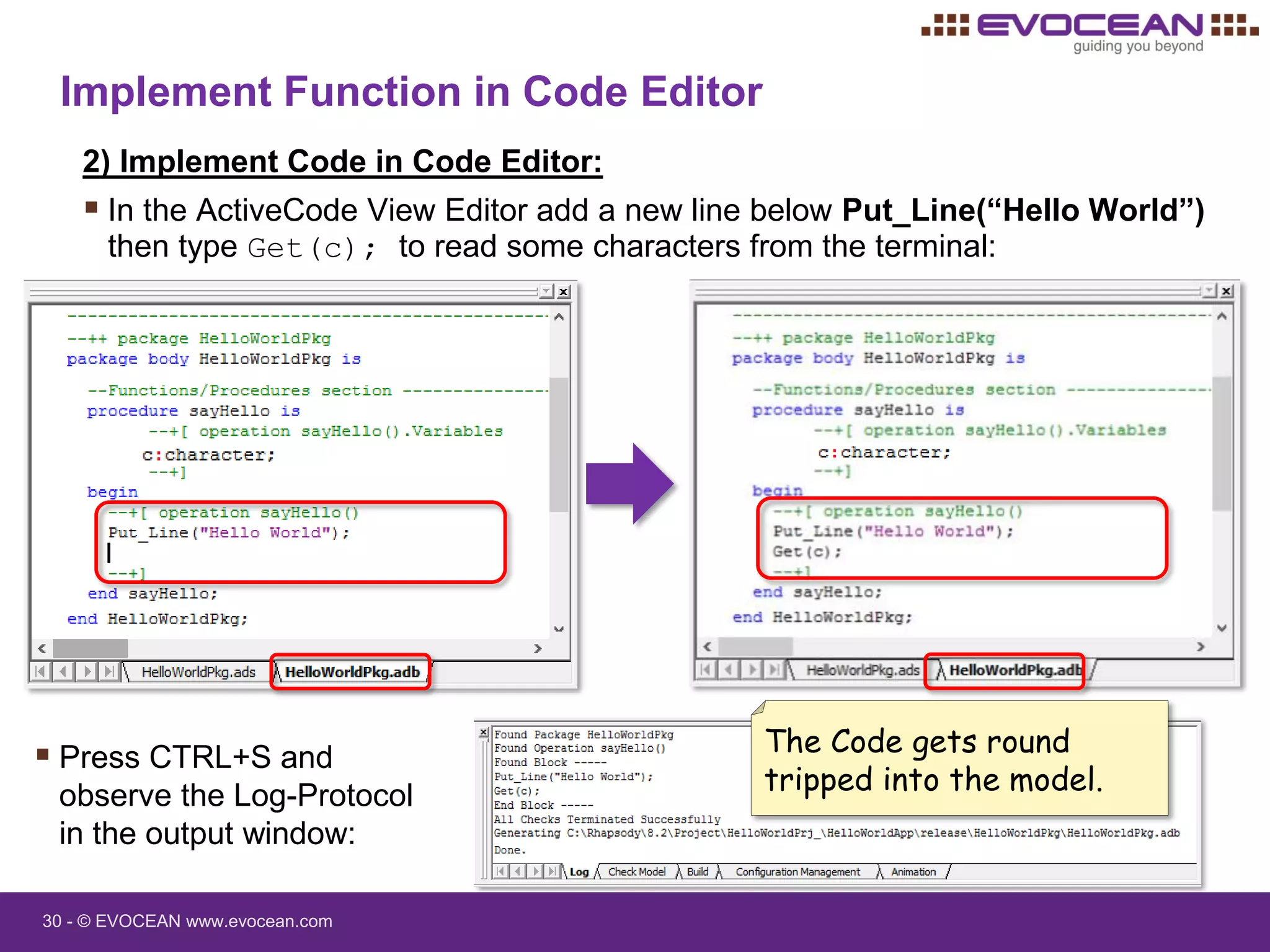
Task: Click 'end sayHello;' in right editor
Action: (x=817, y=593)
